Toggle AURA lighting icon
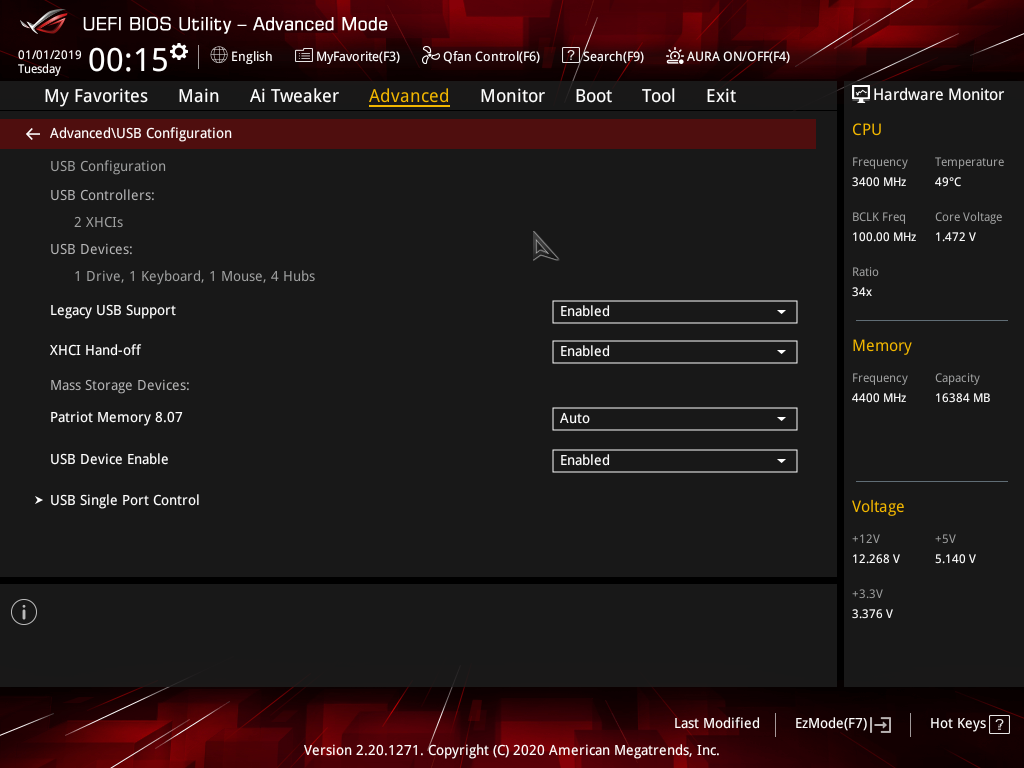 tap(675, 56)
